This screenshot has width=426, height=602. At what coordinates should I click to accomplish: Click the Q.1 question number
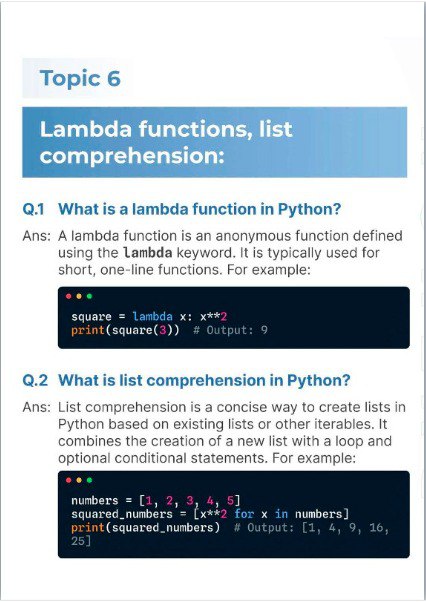[x=33, y=209]
